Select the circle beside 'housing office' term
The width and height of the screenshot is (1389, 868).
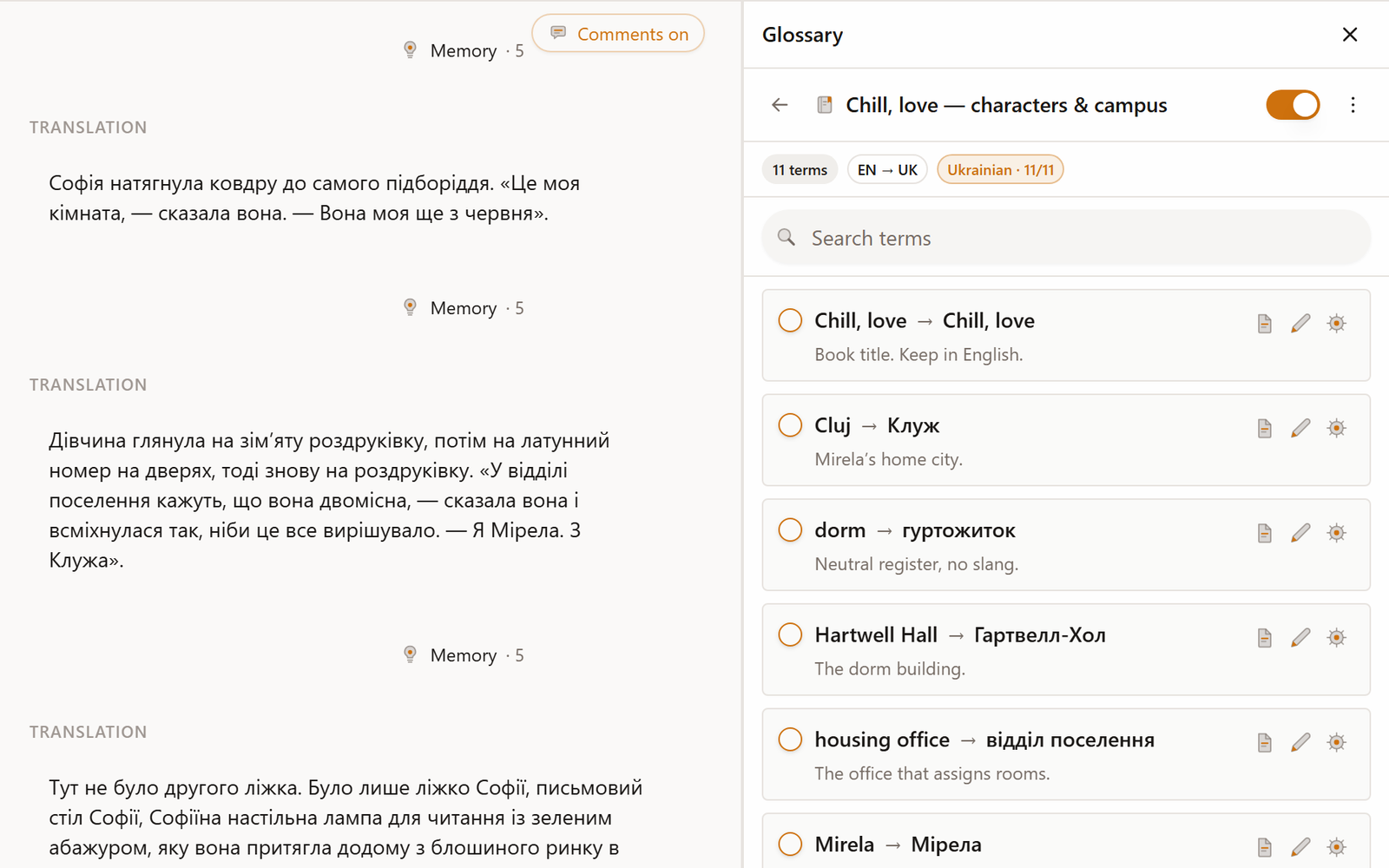(x=790, y=740)
